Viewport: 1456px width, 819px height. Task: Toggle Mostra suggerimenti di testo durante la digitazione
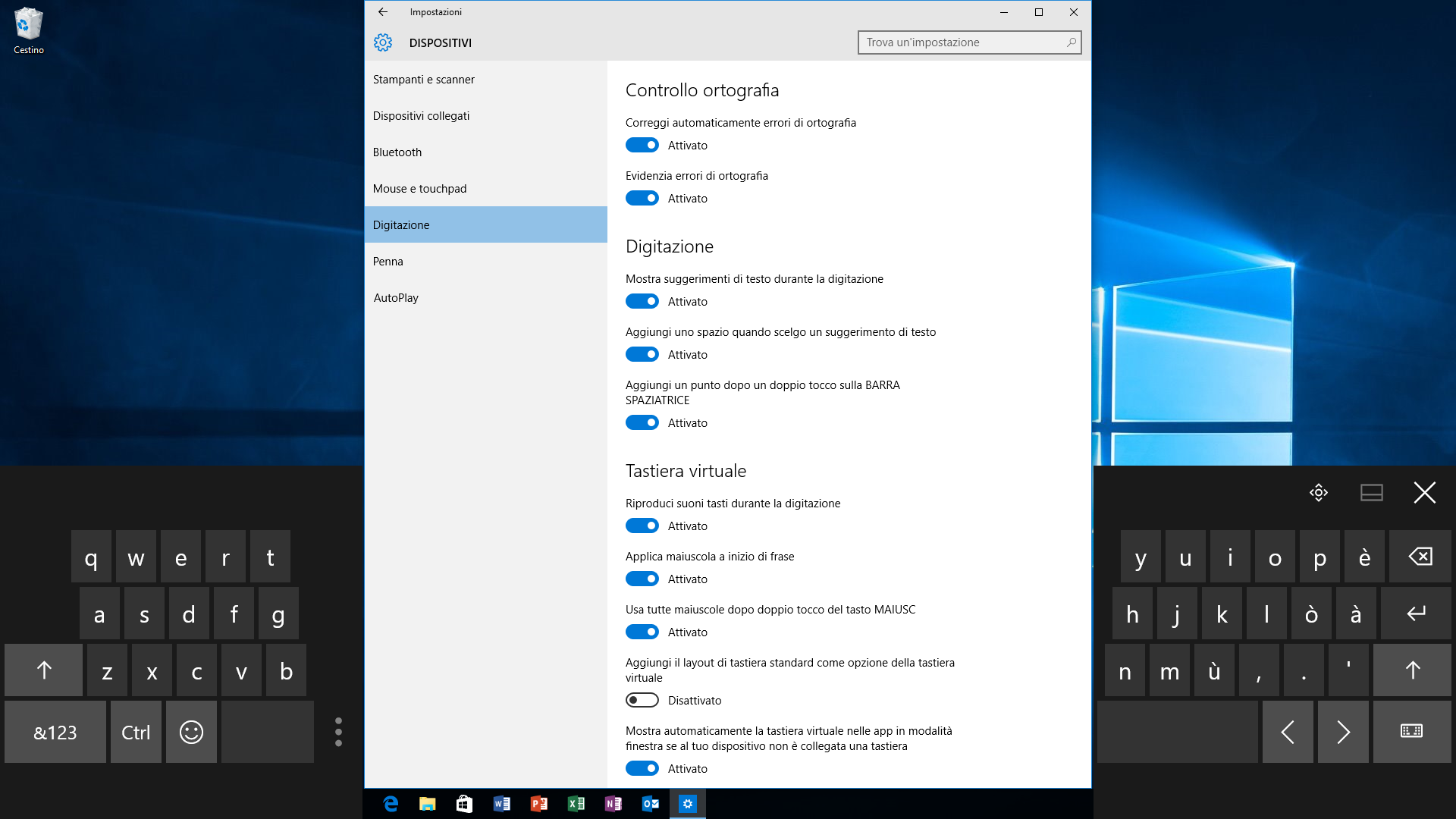pos(642,301)
